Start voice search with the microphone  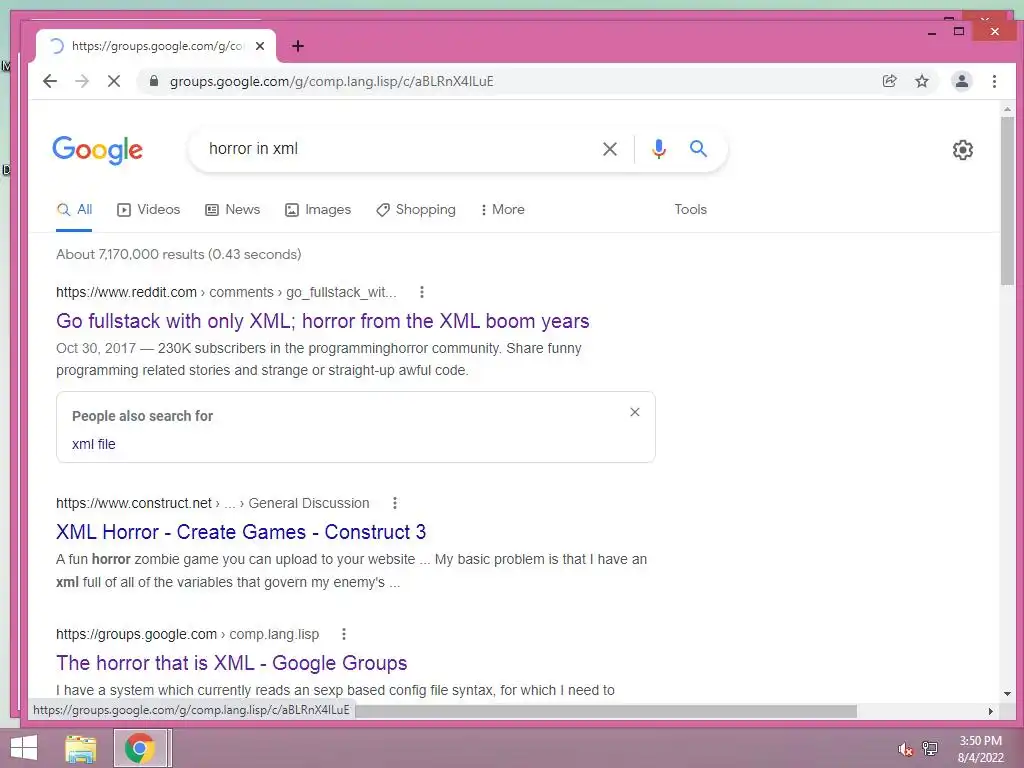[x=659, y=149]
